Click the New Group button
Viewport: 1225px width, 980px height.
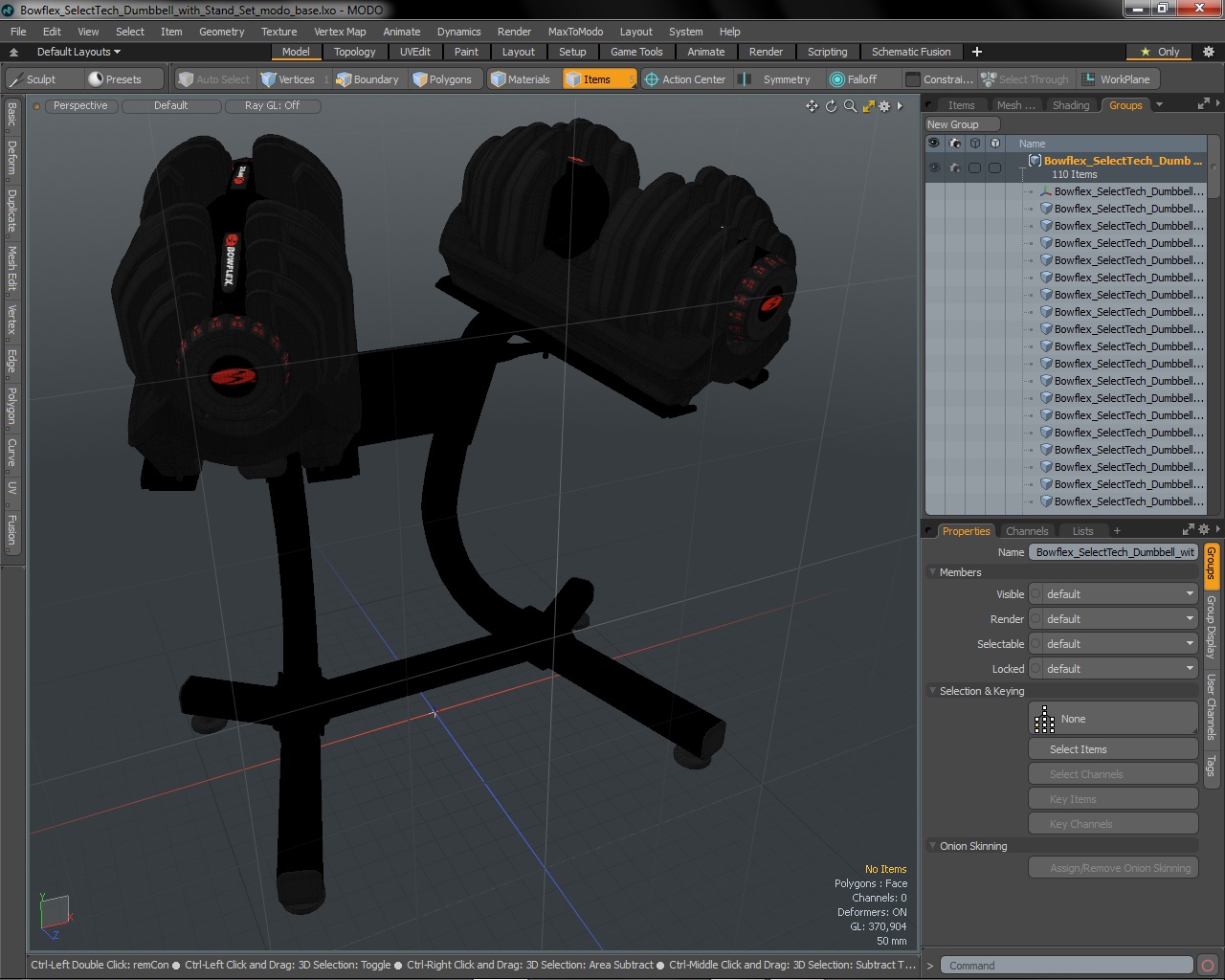(x=962, y=124)
